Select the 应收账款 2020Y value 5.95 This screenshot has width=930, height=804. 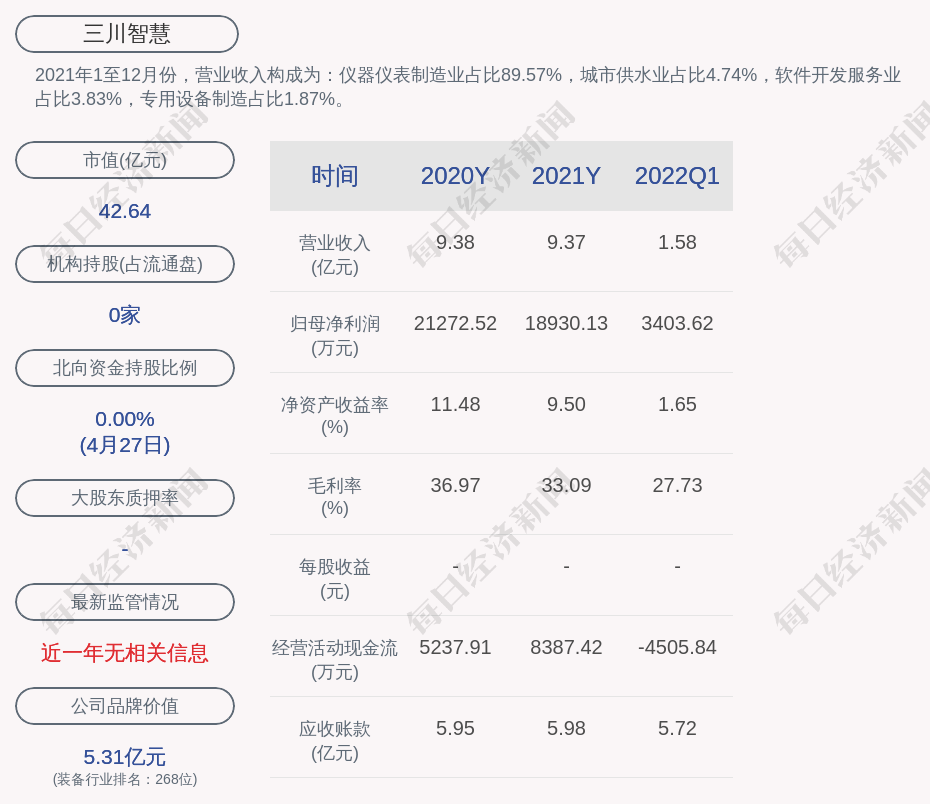[x=455, y=729]
